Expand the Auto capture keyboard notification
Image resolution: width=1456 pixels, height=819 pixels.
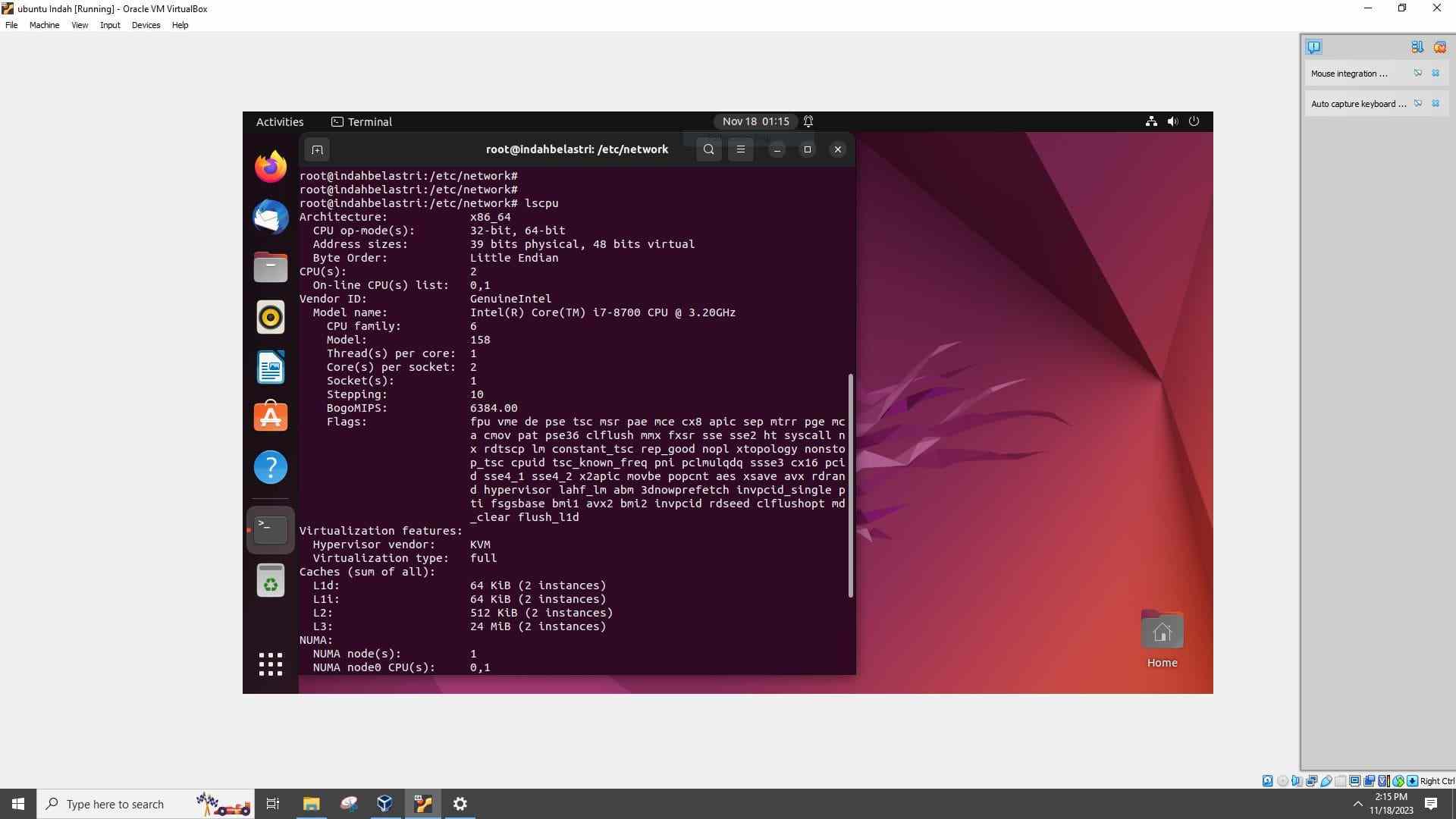[x=1358, y=104]
